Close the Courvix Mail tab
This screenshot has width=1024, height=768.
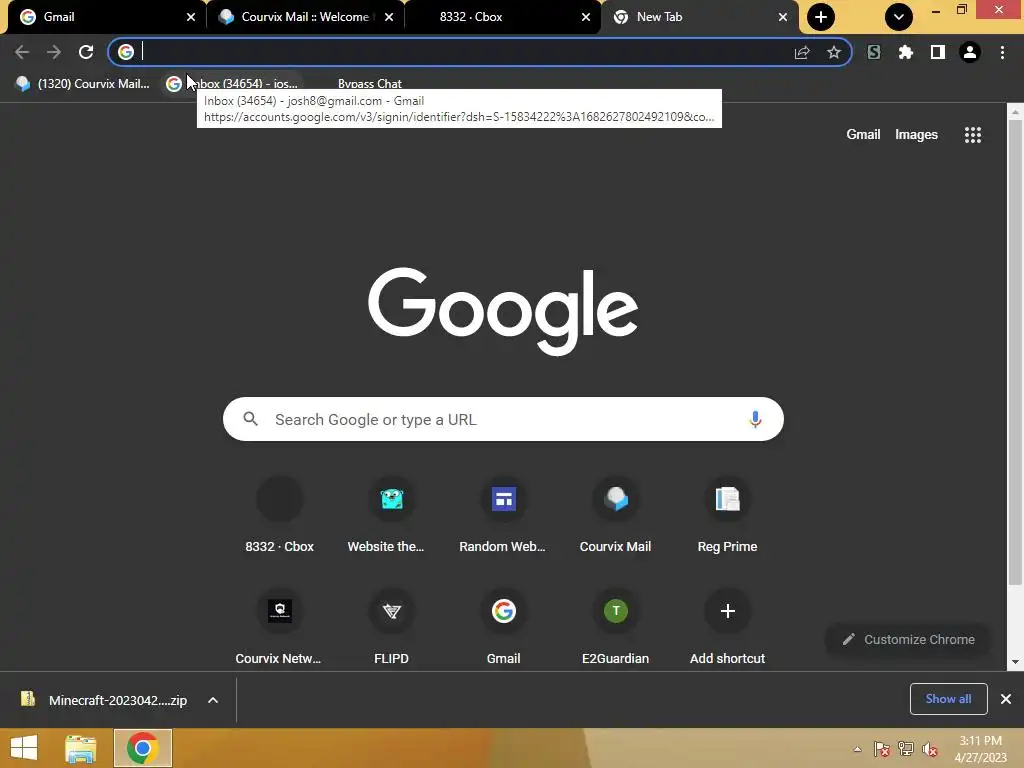point(389,17)
